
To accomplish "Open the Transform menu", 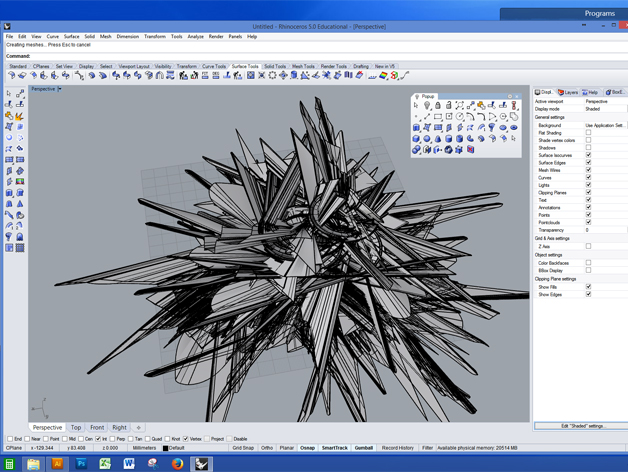I will [154, 36].
